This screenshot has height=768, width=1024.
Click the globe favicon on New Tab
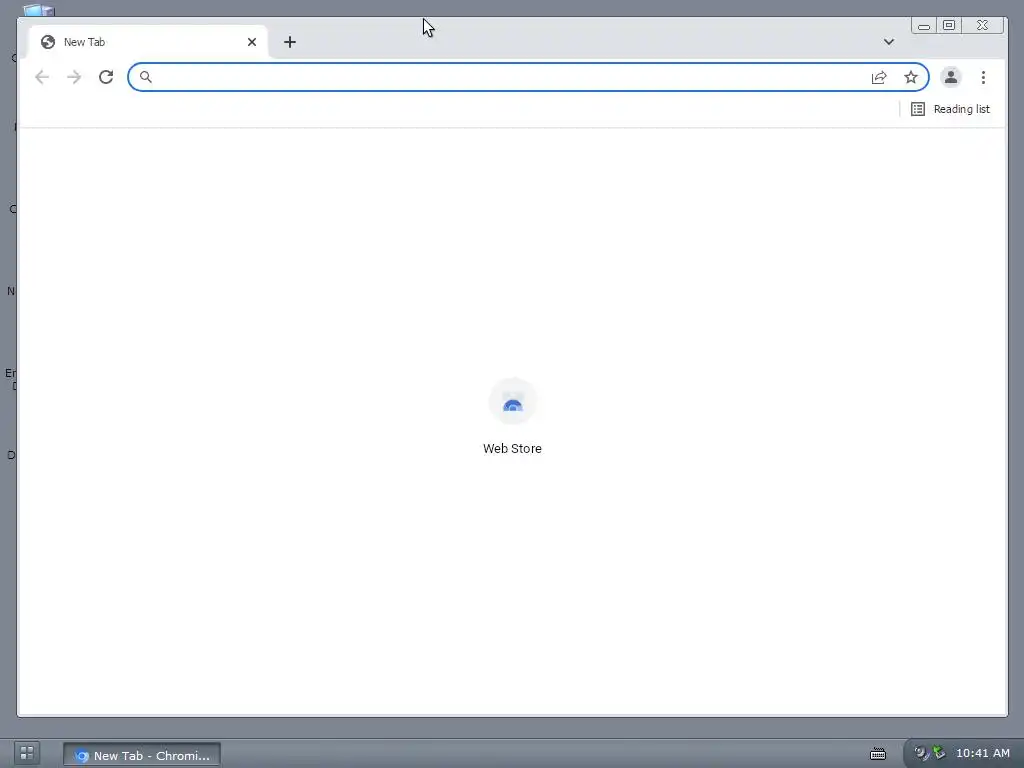pyautogui.click(x=48, y=42)
